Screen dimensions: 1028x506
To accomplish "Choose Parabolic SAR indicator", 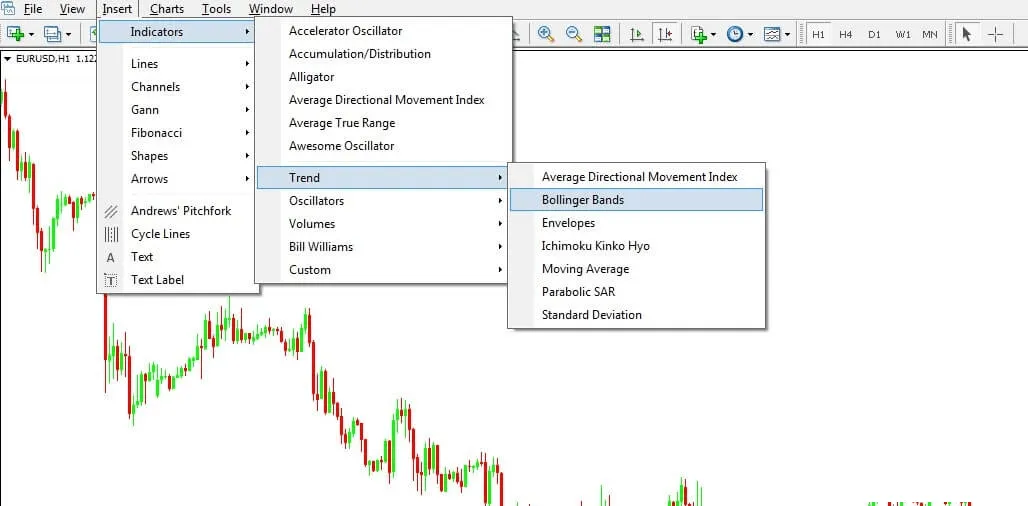I will pos(636,292).
